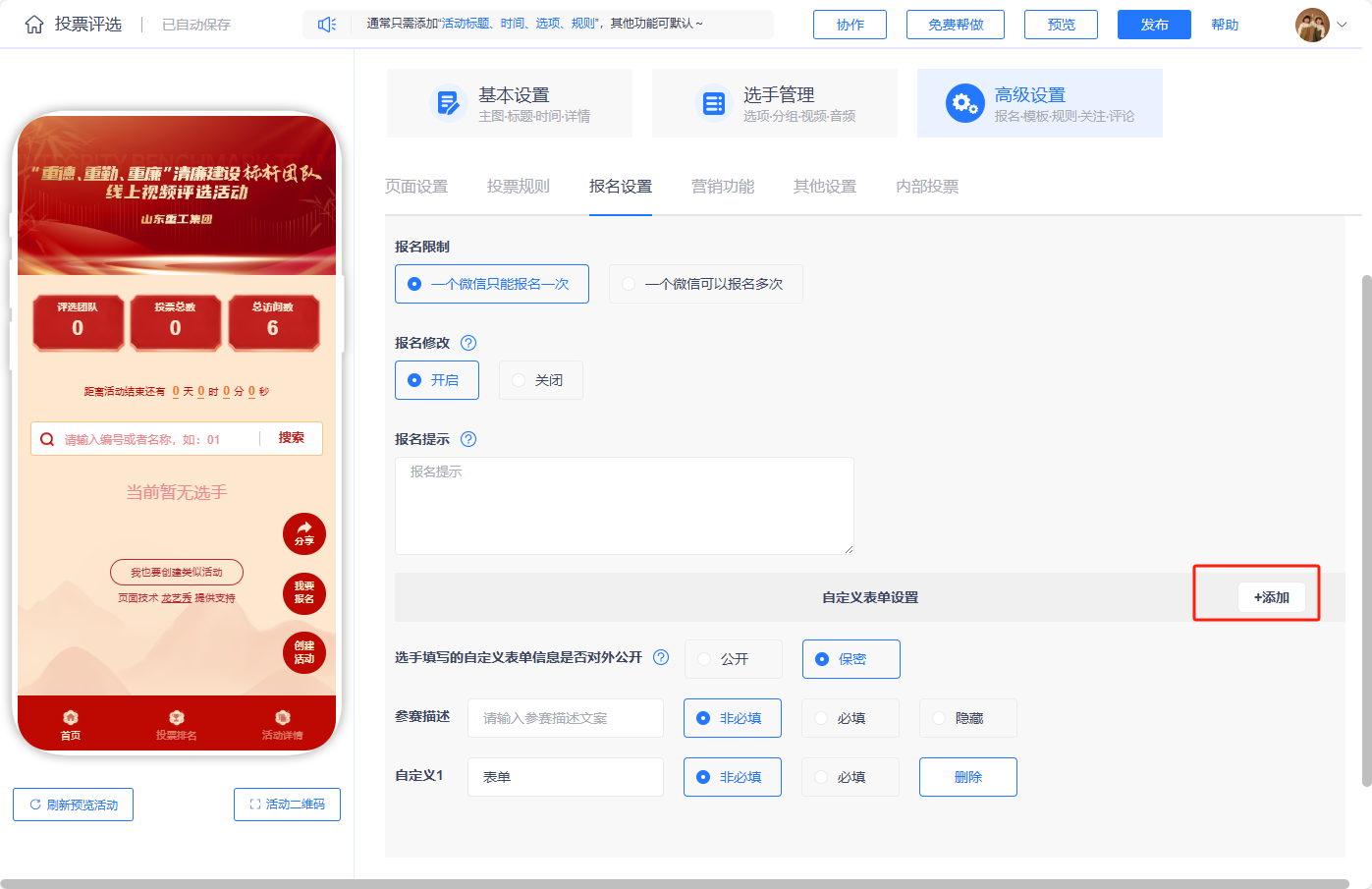Viewport: 1372px width, 889px height.
Task: Click the 协作 button
Action: [x=851, y=25]
